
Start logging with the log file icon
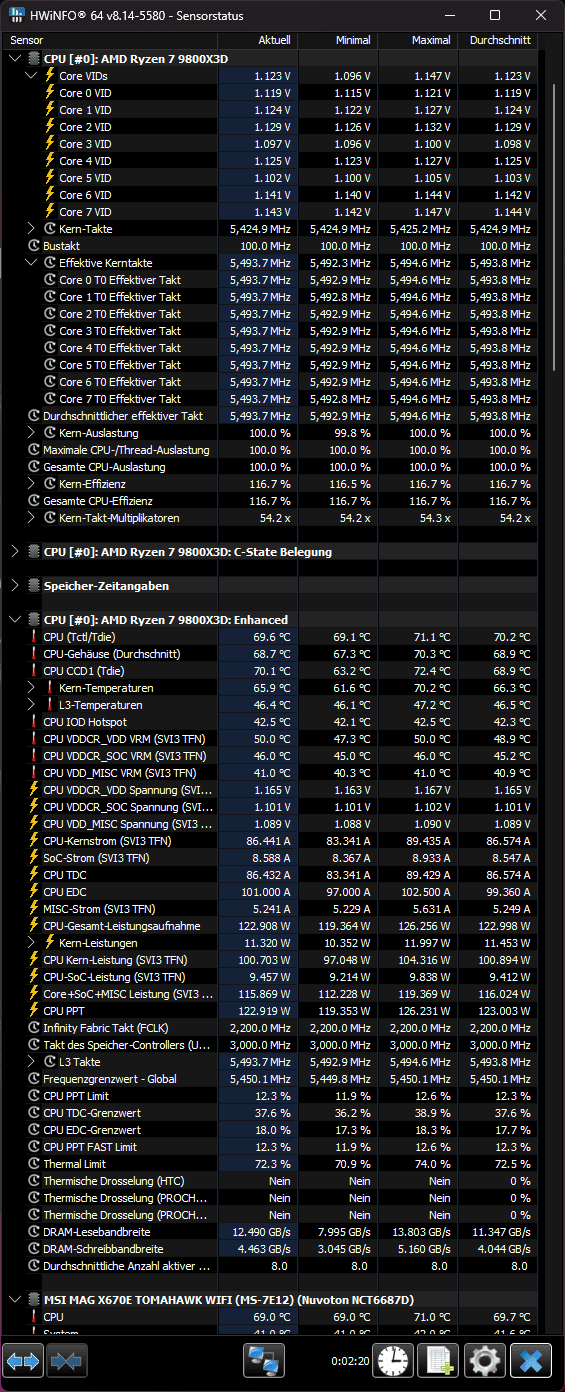tap(440, 1361)
